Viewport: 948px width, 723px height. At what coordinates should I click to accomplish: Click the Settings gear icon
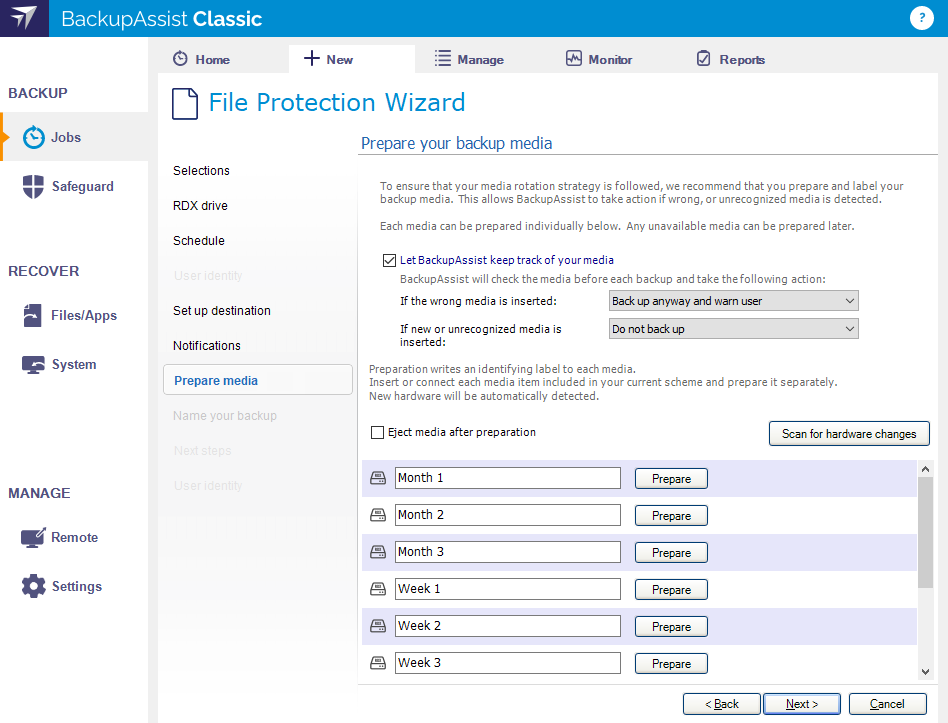pyautogui.click(x=33, y=586)
